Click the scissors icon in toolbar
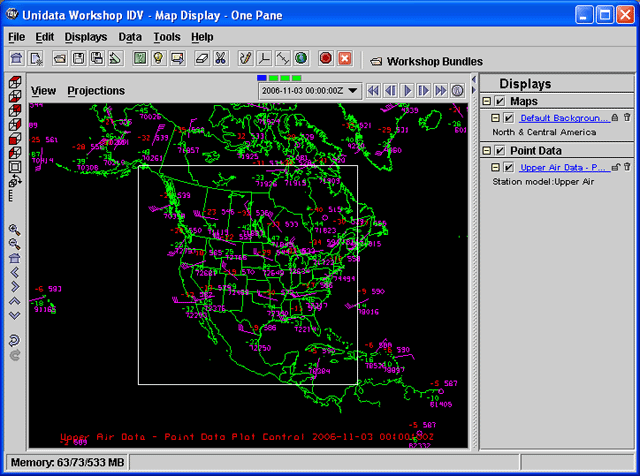The height and width of the screenshot is (476, 640). (x=220, y=59)
